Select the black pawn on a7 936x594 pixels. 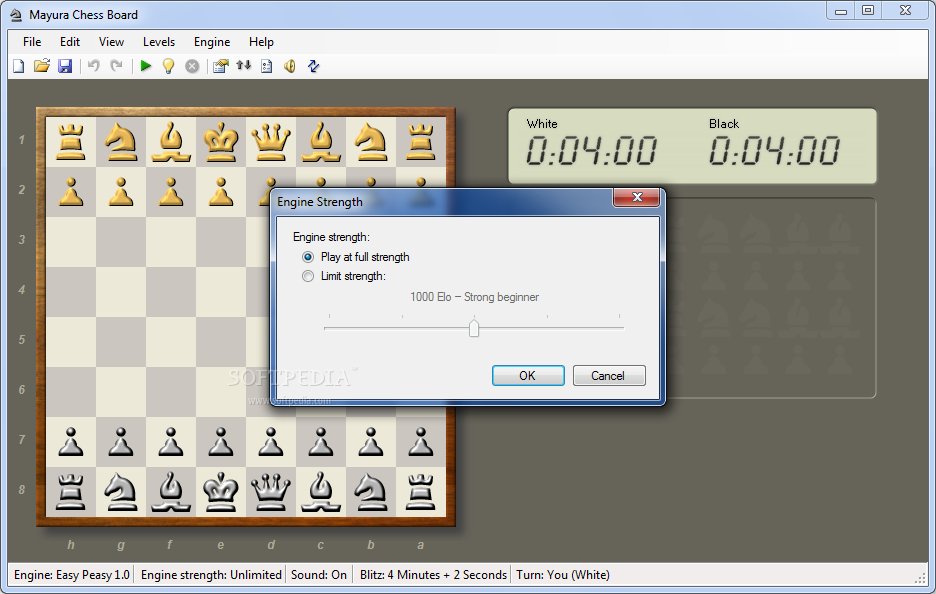click(x=420, y=442)
